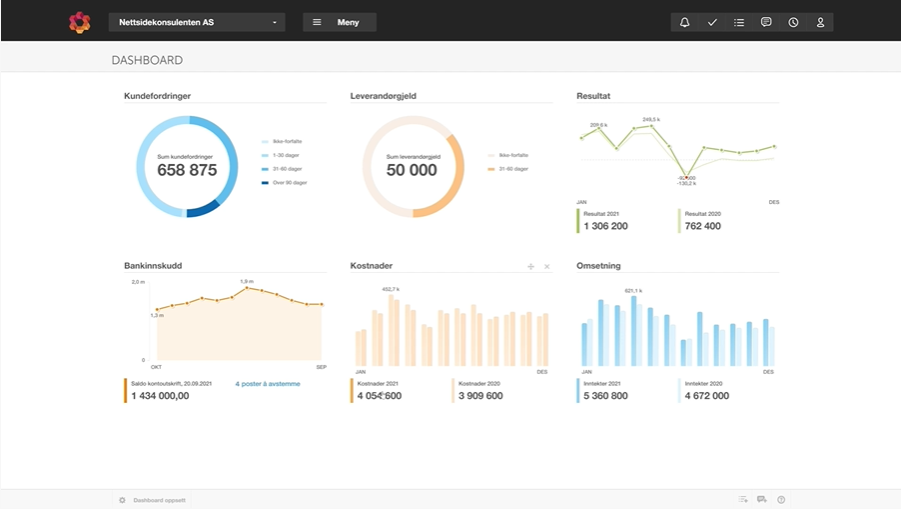Click Kostnader 2021 total value

pyautogui.click(x=379, y=396)
